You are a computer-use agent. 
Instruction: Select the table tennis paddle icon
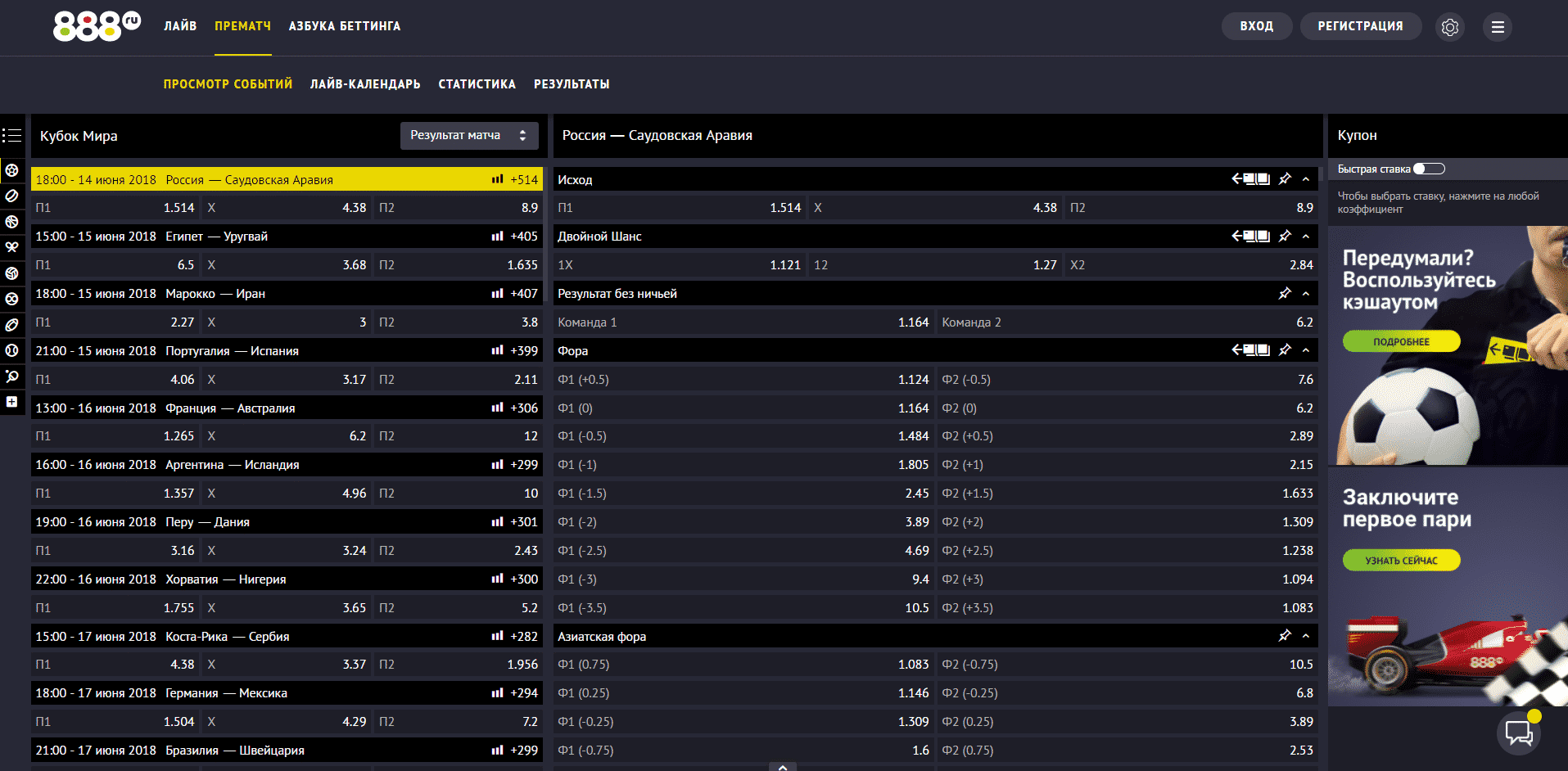[11, 376]
